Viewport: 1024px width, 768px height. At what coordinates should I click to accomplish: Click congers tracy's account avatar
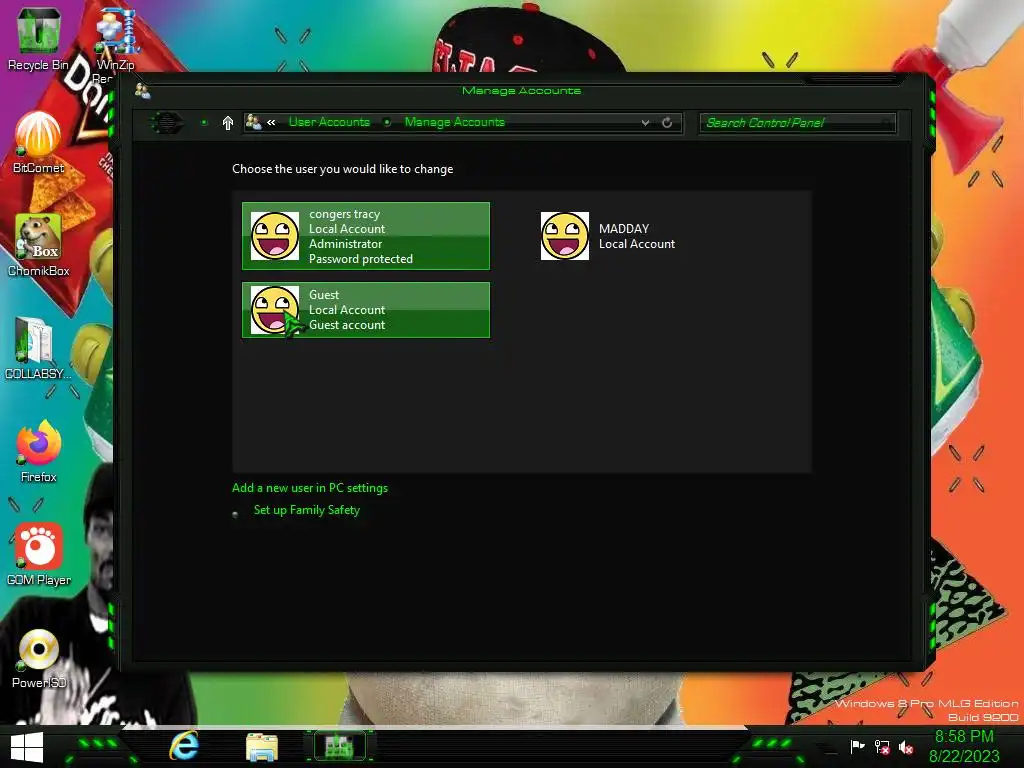tap(275, 236)
